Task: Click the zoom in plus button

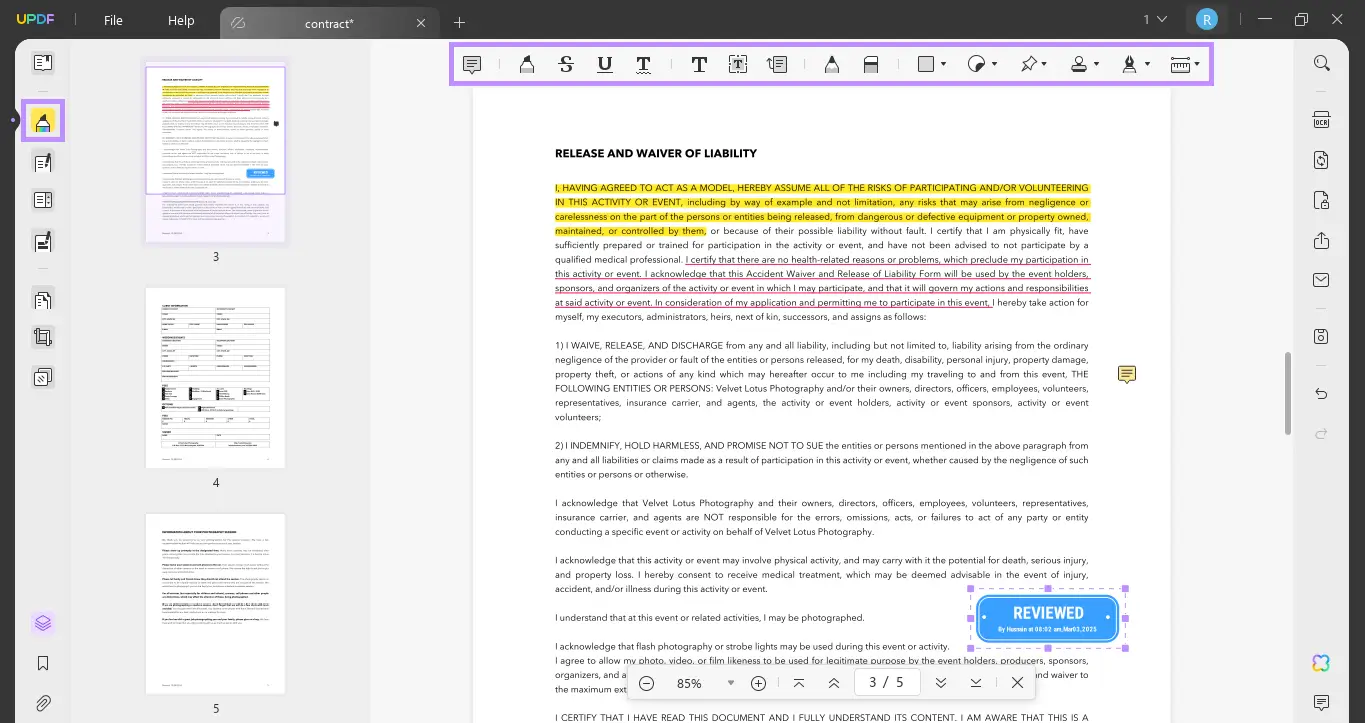Action: pos(758,683)
